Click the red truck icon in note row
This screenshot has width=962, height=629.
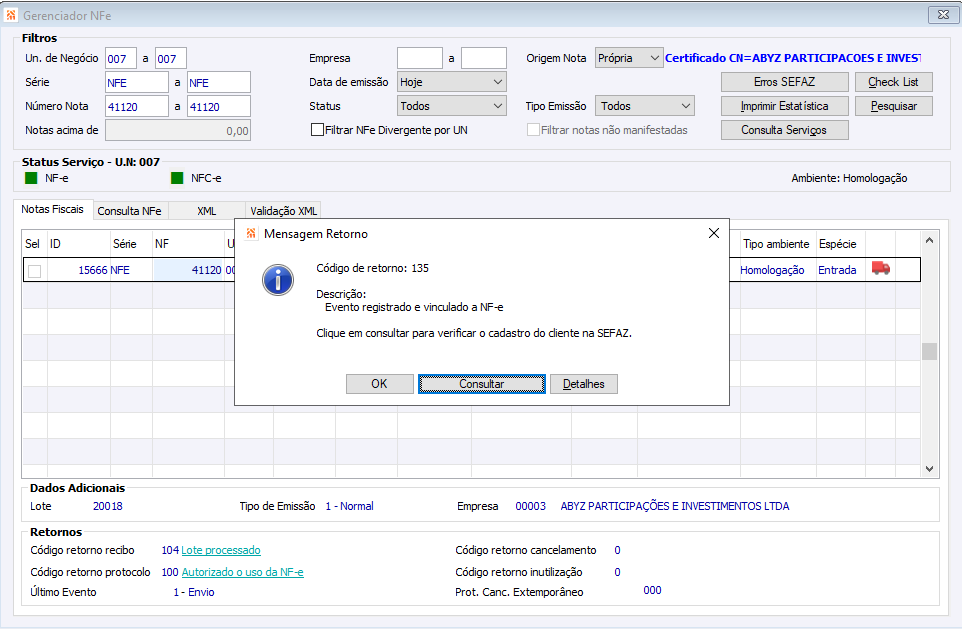pos(880,269)
